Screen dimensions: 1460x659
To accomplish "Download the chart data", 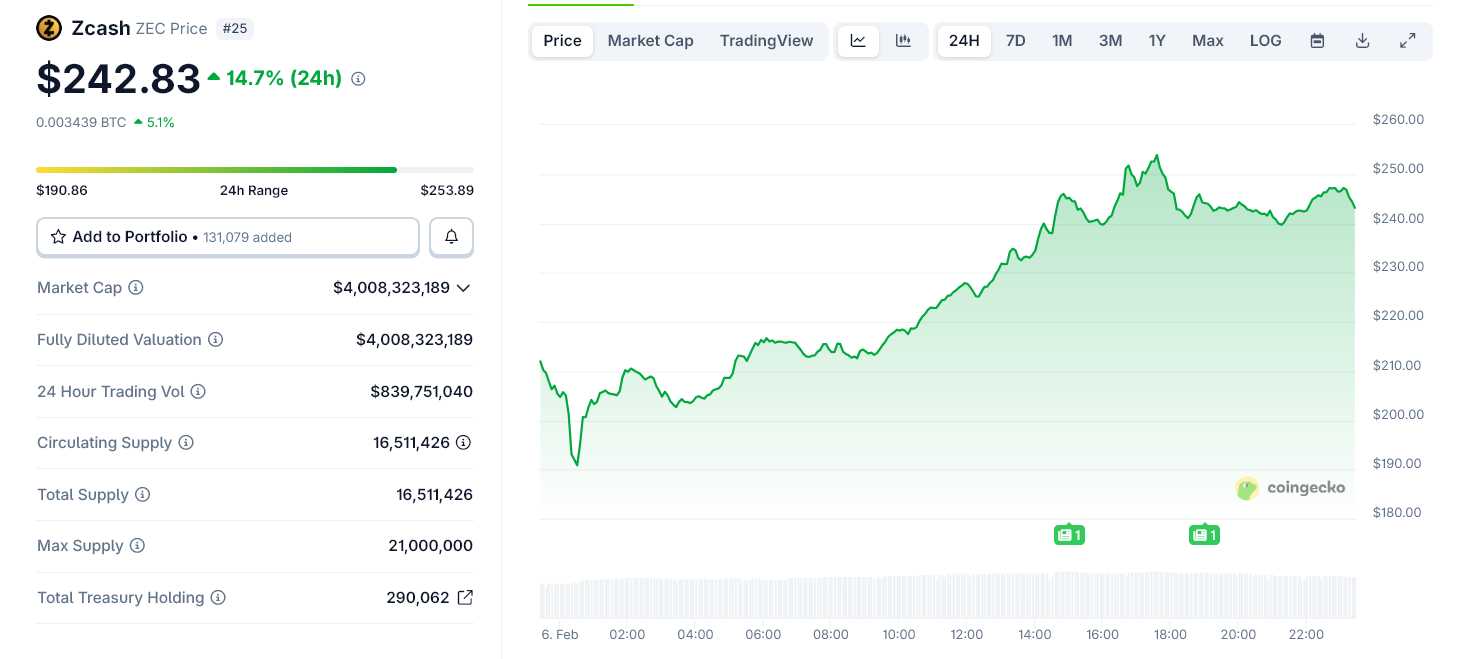I will click(1362, 41).
